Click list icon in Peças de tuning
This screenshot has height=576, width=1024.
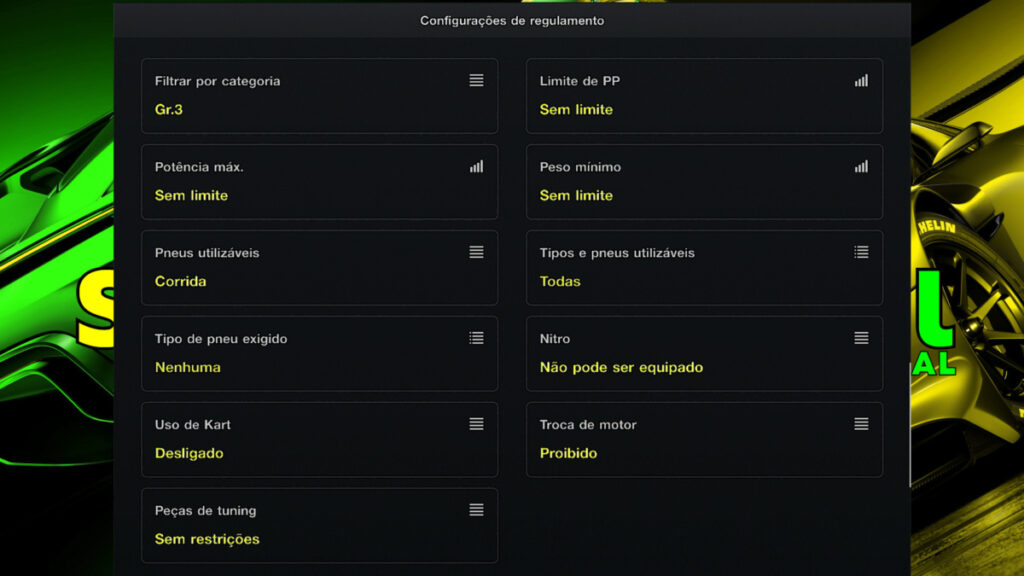(476, 510)
